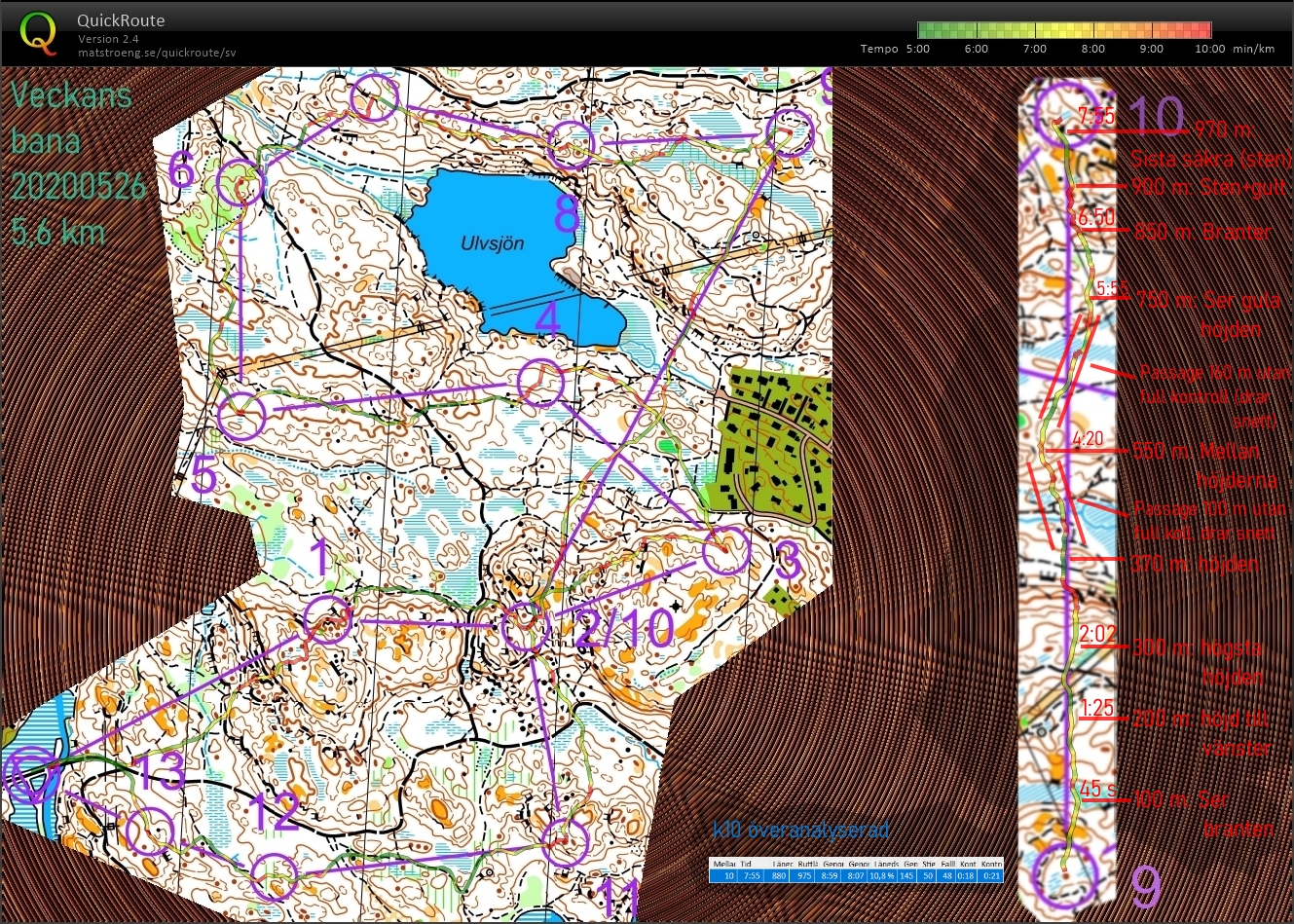Click the "750 m: Ser gula höjden" note

click(x=1208, y=314)
